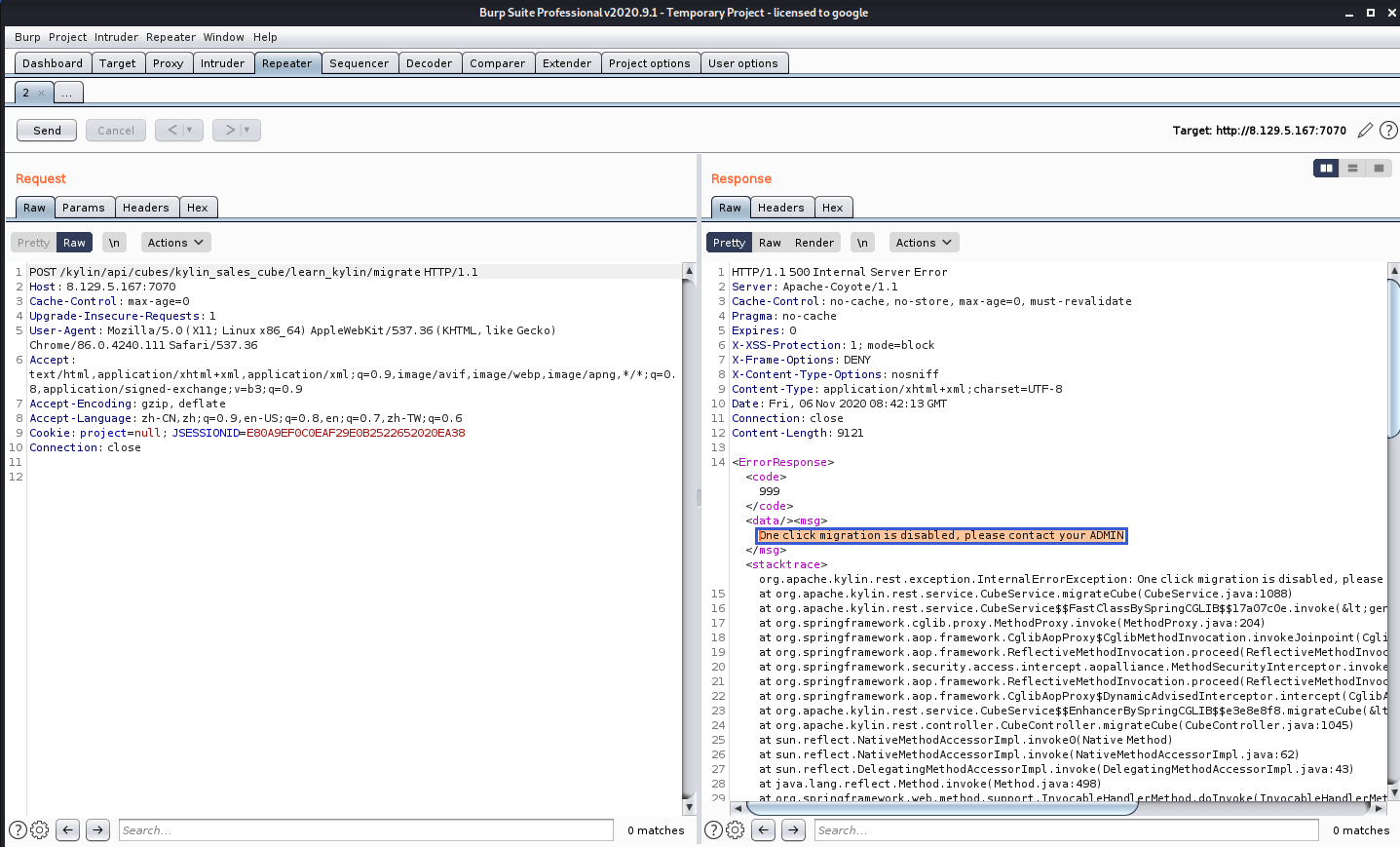This screenshot has width=1400, height=847.
Task: Open the response Render view
Action: (814, 243)
